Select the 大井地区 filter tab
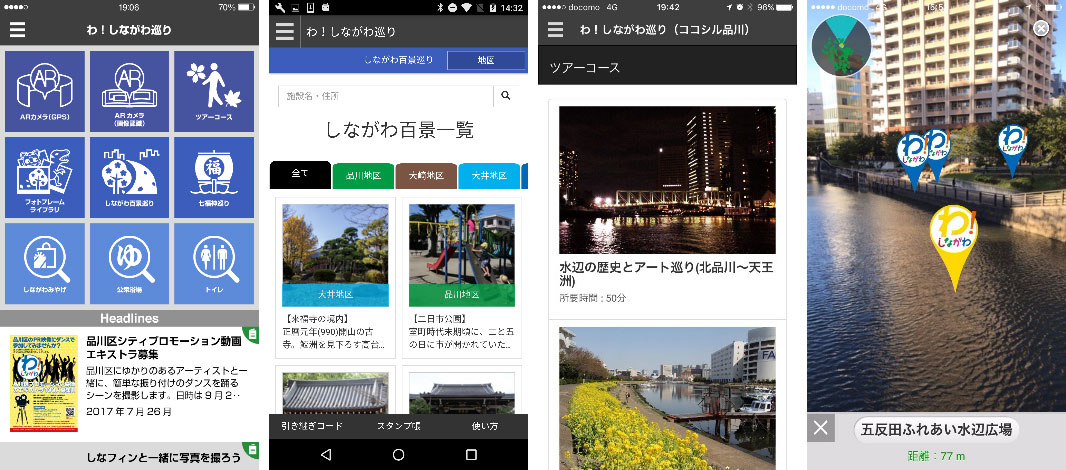 click(x=489, y=175)
